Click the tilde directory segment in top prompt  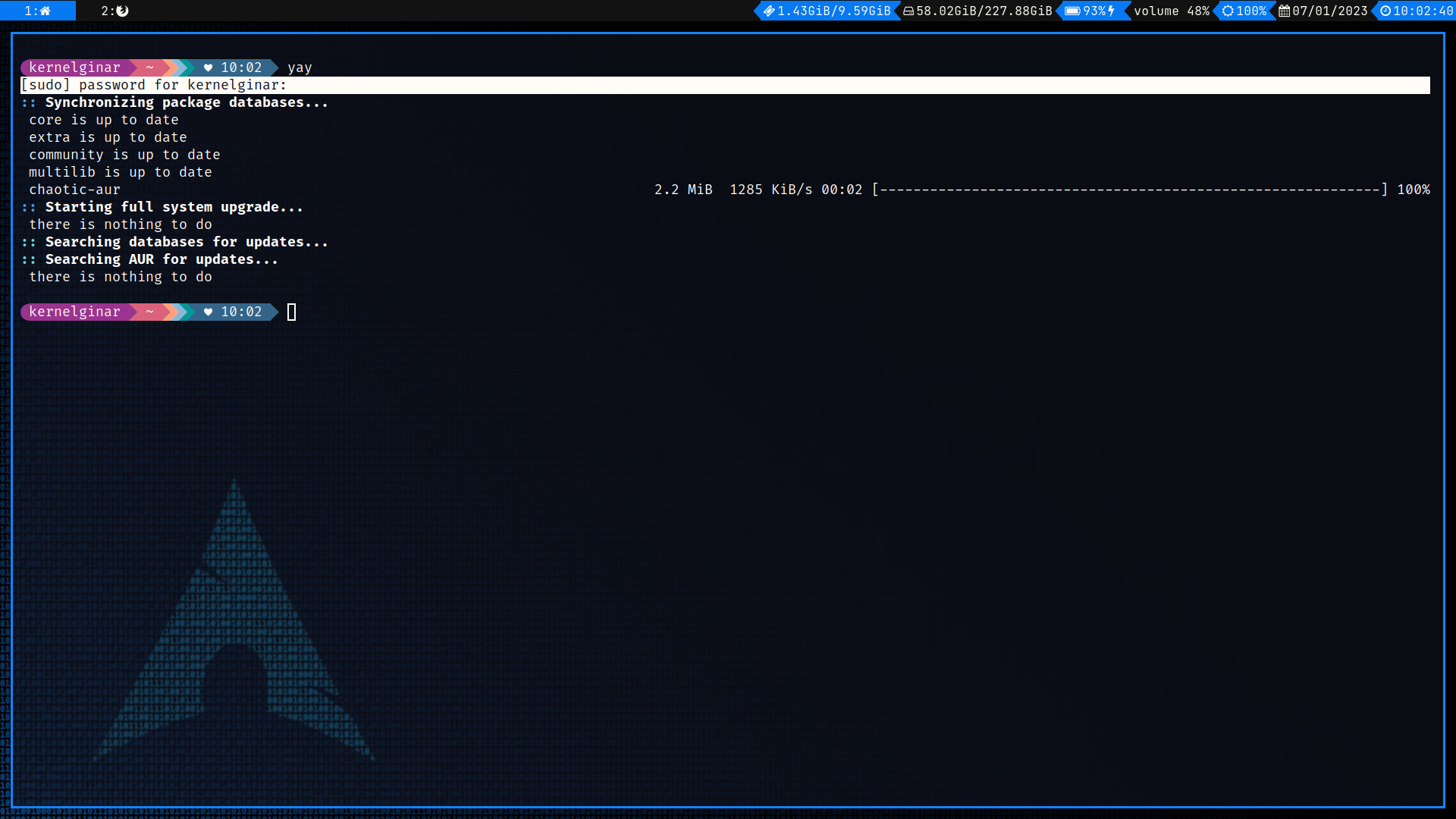(149, 67)
